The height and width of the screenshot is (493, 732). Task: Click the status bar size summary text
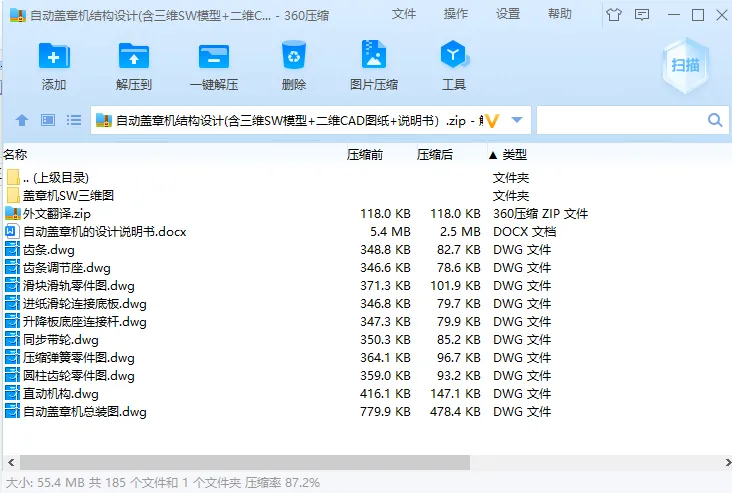click(162, 483)
